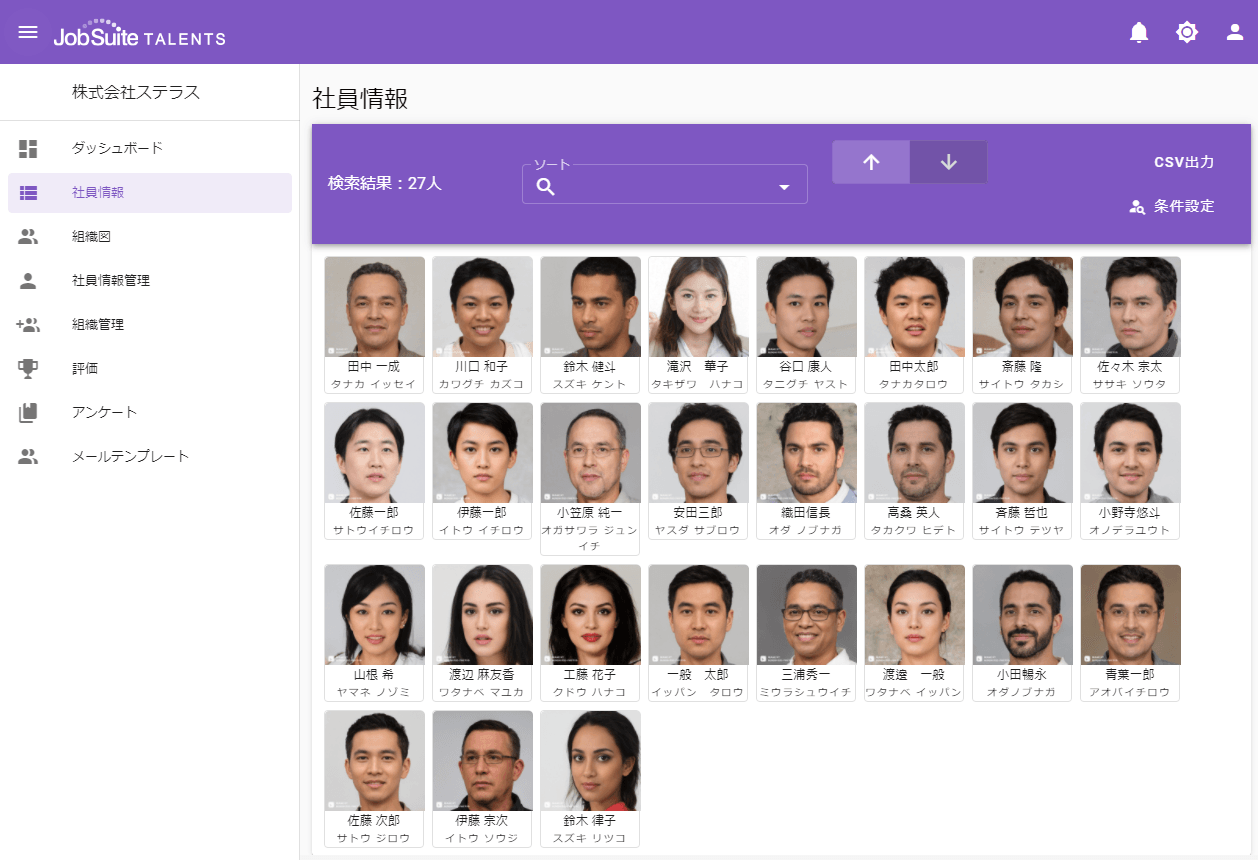Open employee card 田中 一成
This screenshot has width=1258, height=860.
pos(374,325)
